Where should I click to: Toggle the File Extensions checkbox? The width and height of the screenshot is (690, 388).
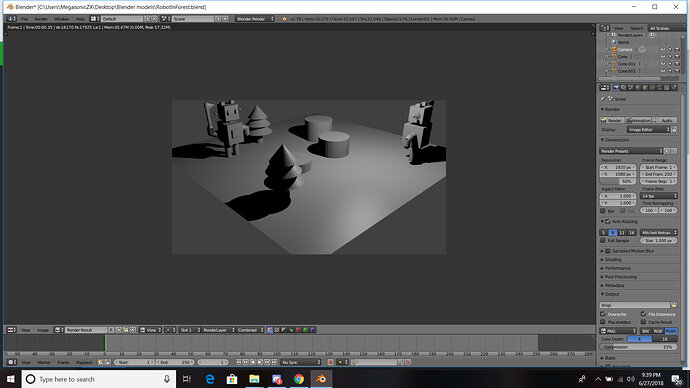(643, 314)
